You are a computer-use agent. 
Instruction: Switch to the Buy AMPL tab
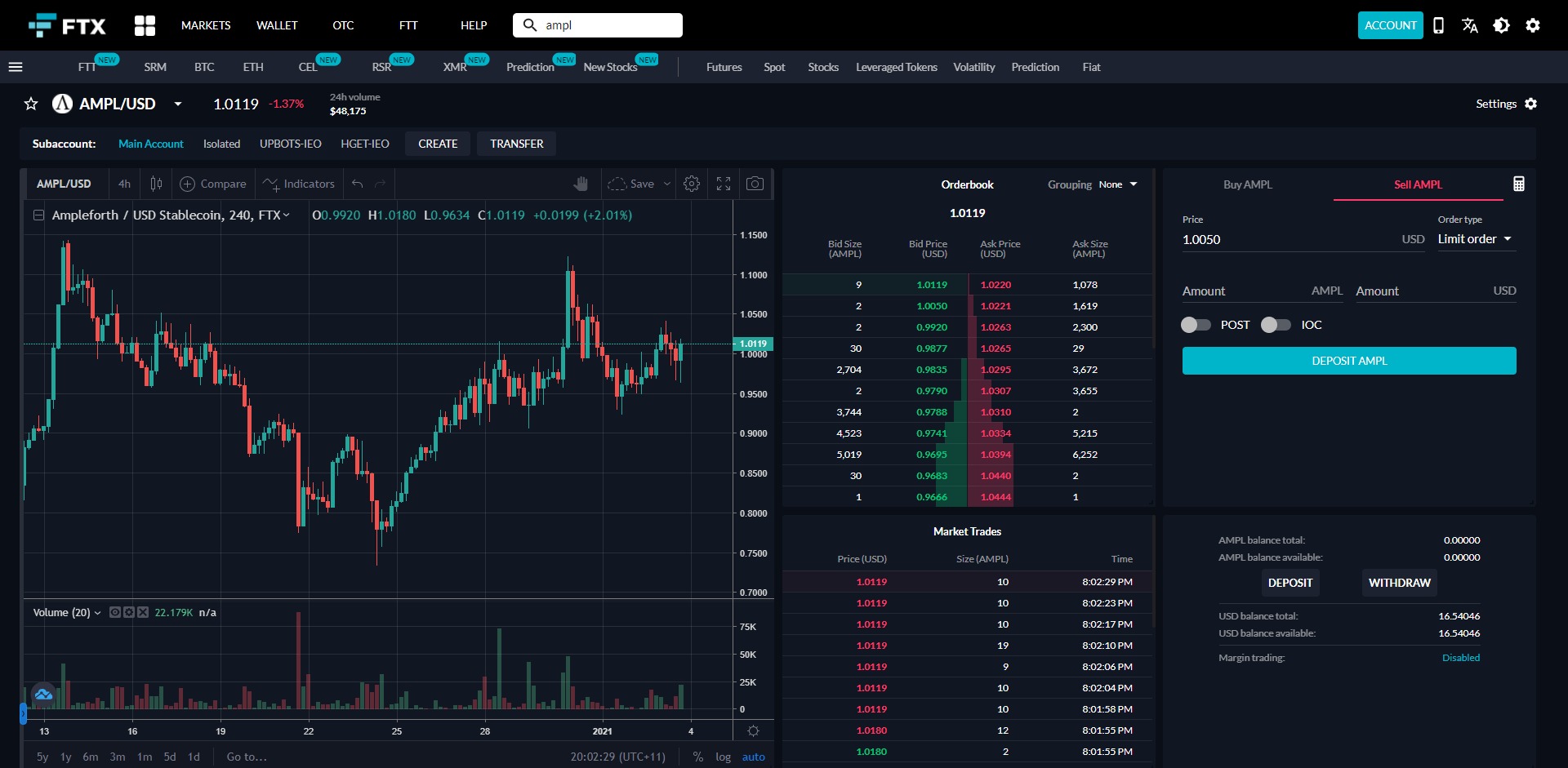(1248, 184)
